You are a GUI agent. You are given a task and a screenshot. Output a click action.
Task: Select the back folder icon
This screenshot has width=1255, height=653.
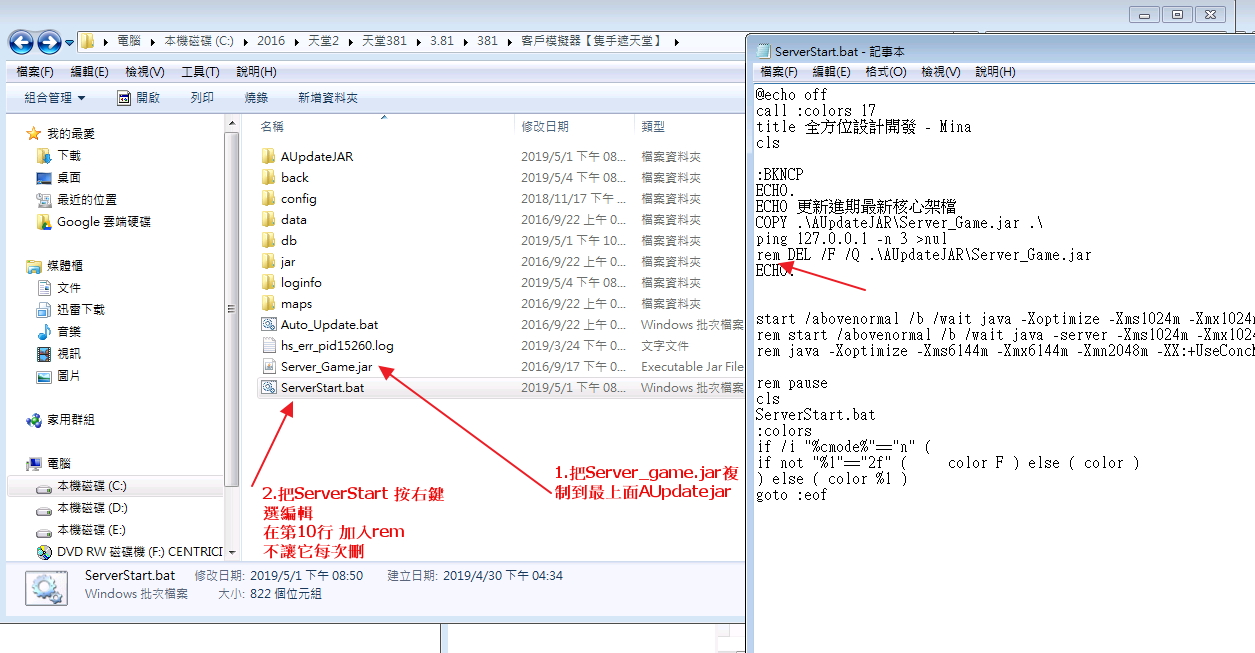268,178
